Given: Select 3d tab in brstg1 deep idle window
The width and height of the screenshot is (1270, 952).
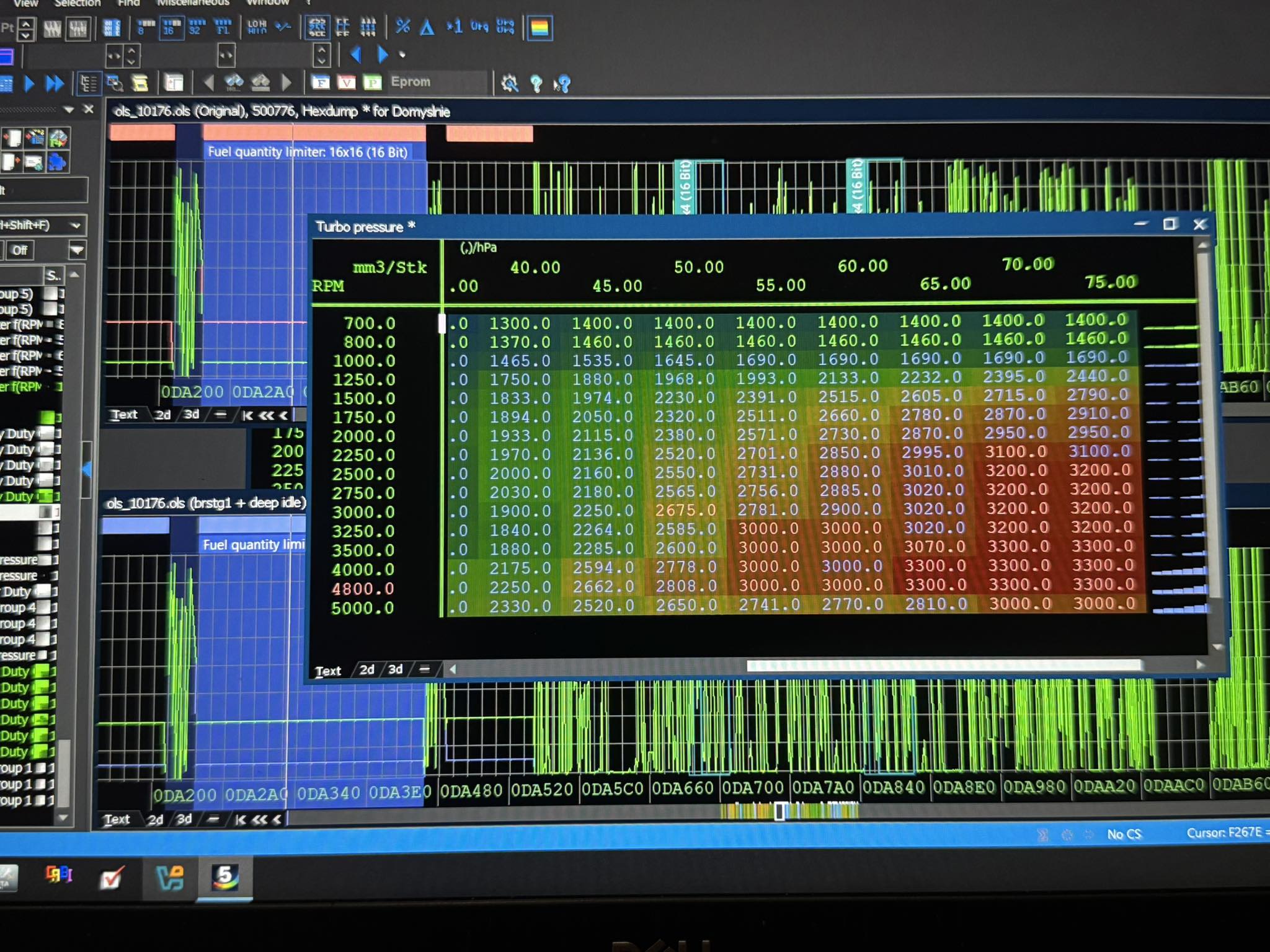Looking at the screenshot, I should coord(184,819).
